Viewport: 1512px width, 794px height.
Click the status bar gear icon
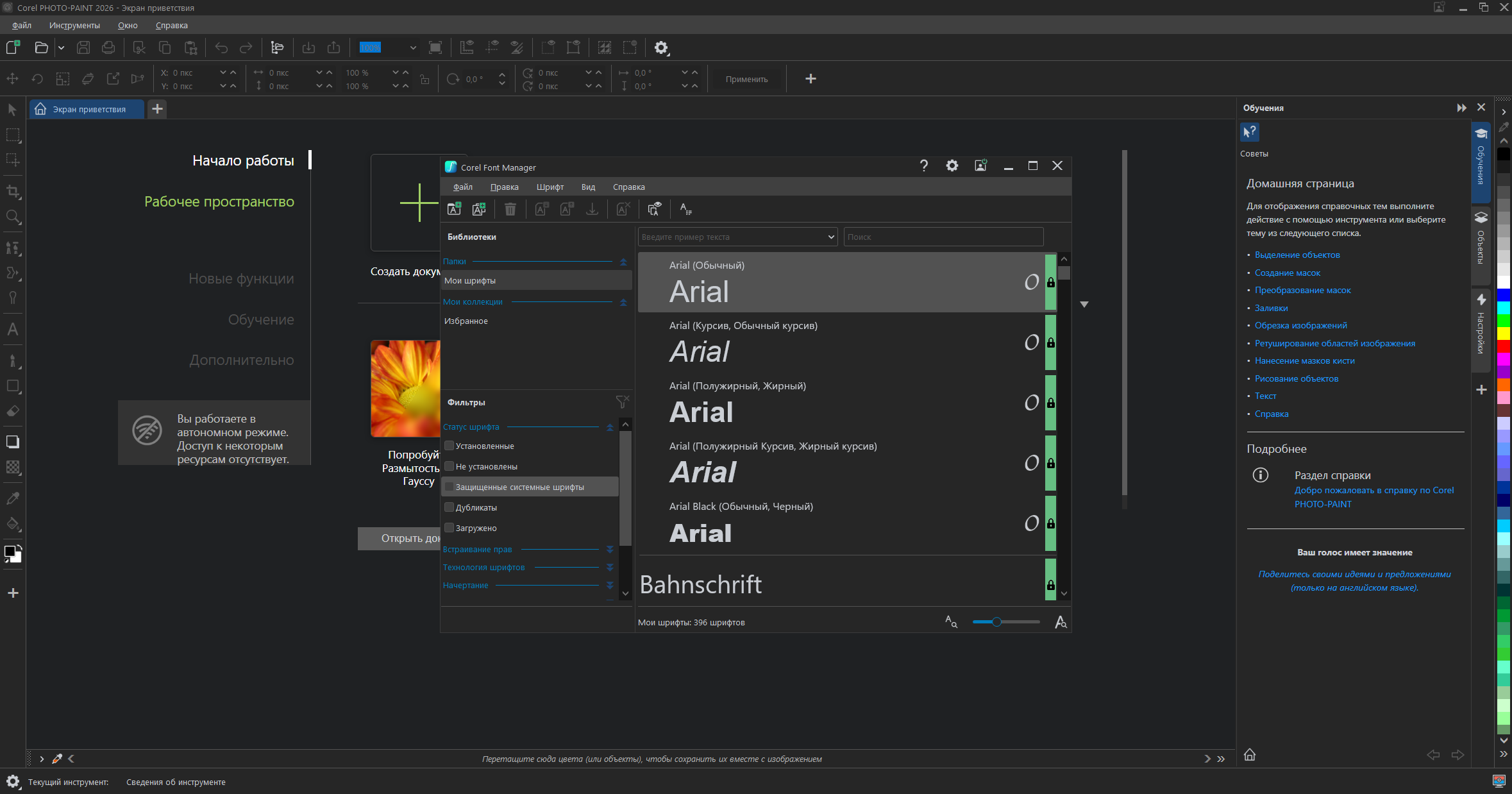13,781
